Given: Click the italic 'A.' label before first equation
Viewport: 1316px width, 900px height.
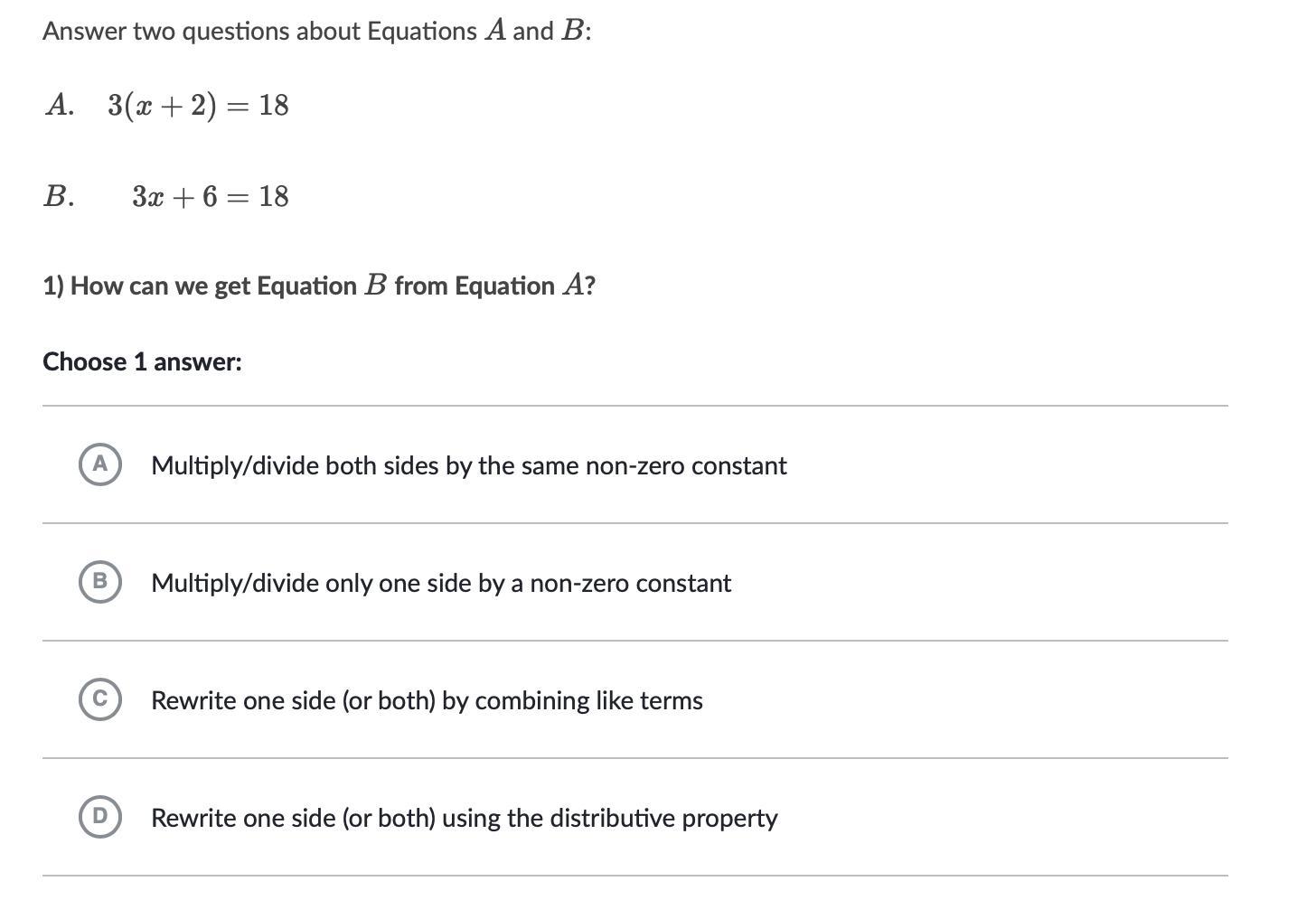Looking at the screenshot, I should (60, 105).
